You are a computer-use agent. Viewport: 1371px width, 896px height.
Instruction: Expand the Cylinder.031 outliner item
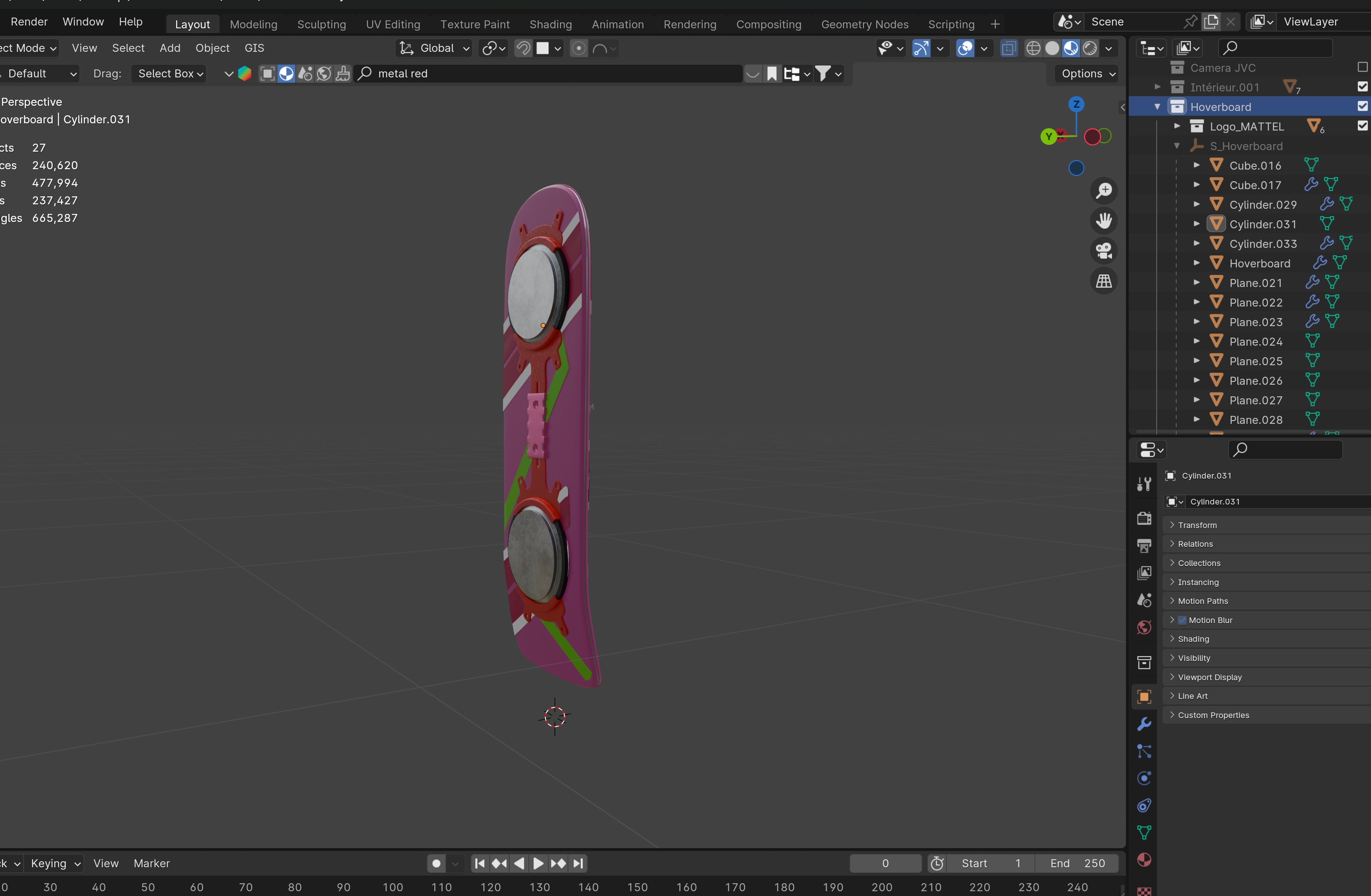coord(1196,224)
